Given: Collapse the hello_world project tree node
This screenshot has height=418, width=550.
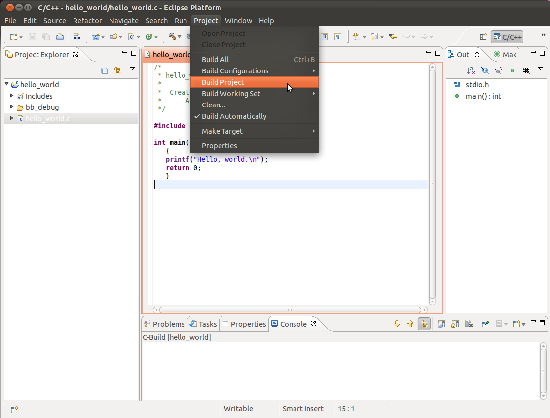Looking at the screenshot, I should click(x=7, y=84).
